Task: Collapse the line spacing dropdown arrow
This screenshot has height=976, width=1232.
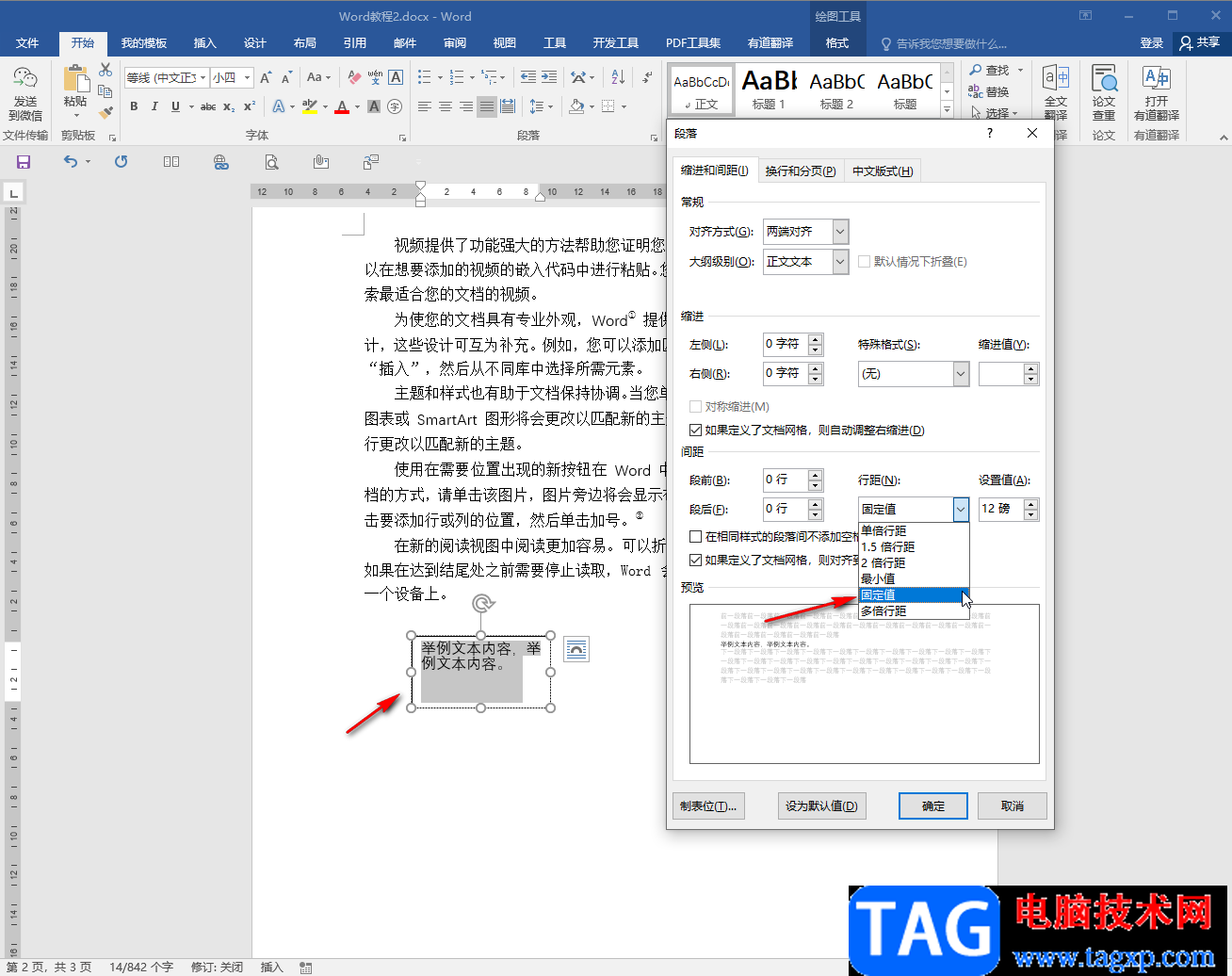Action: tap(961, 509)
